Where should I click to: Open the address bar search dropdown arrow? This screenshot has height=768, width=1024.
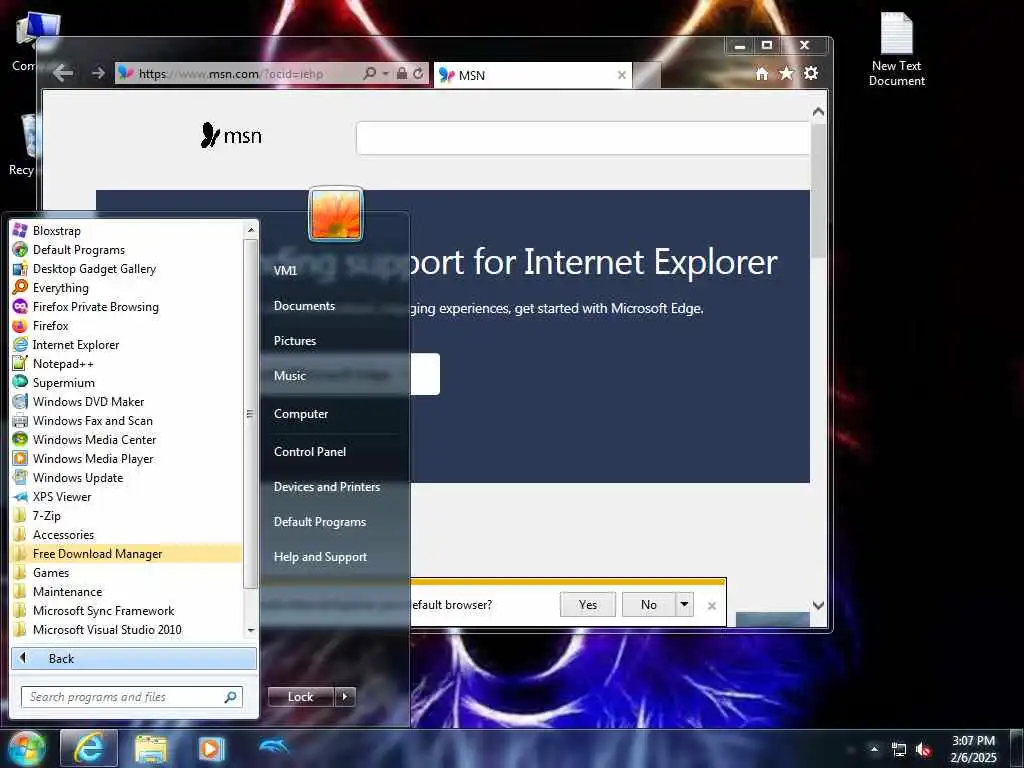(385, 73)
